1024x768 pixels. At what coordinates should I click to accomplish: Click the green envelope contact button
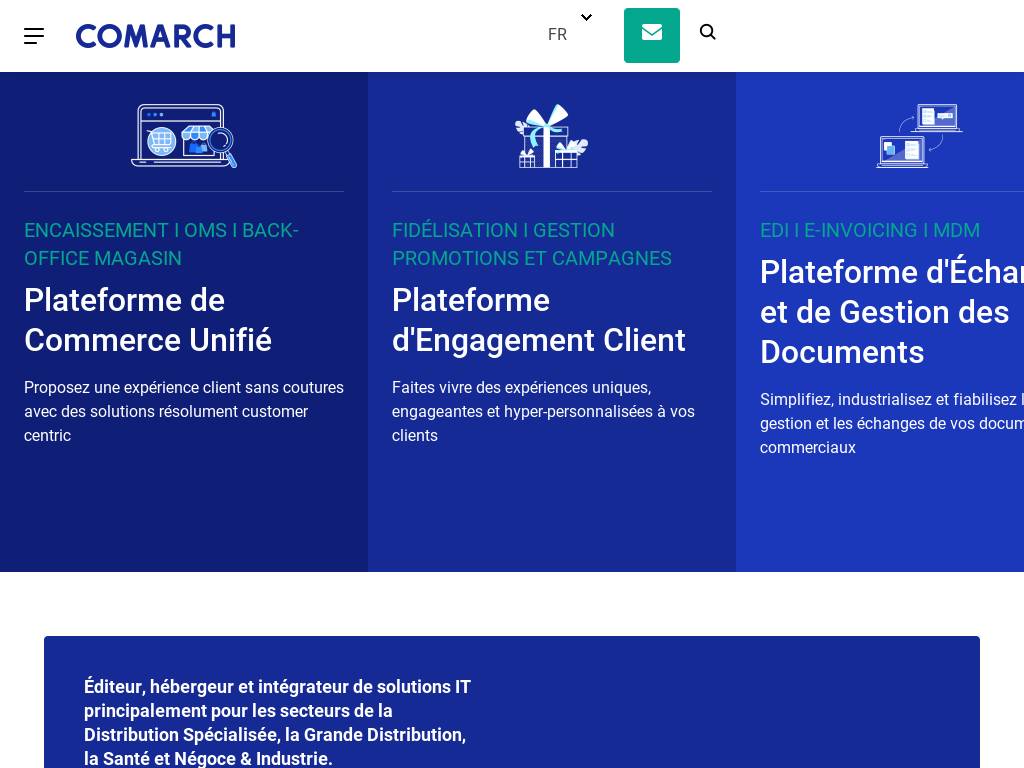[x=651, y=35]
